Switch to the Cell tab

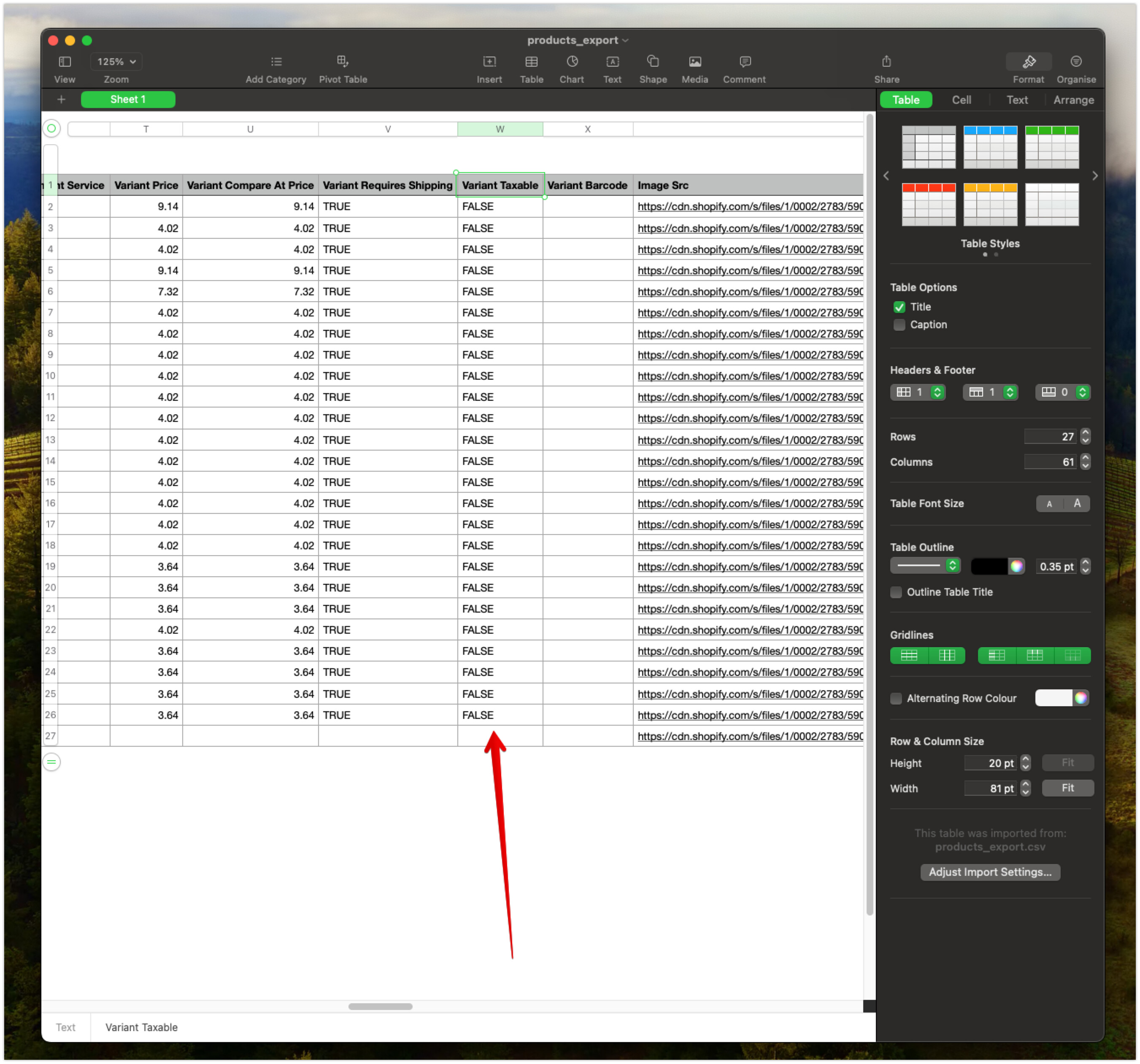[961, 100]
